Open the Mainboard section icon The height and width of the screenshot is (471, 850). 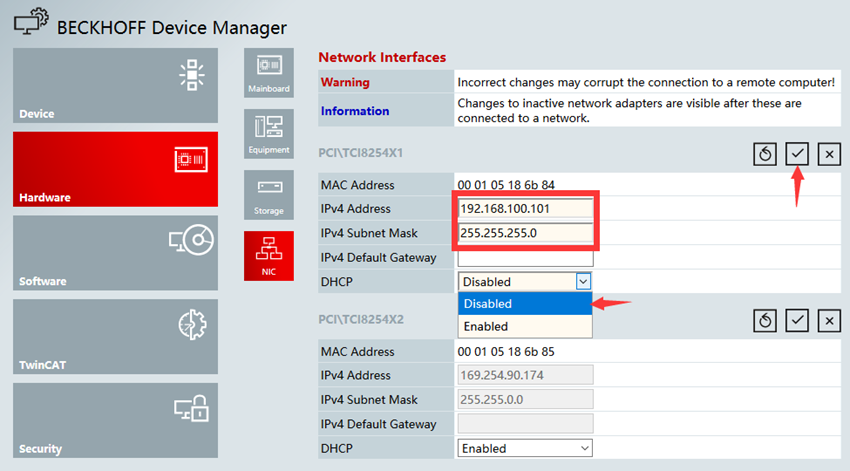269,73
